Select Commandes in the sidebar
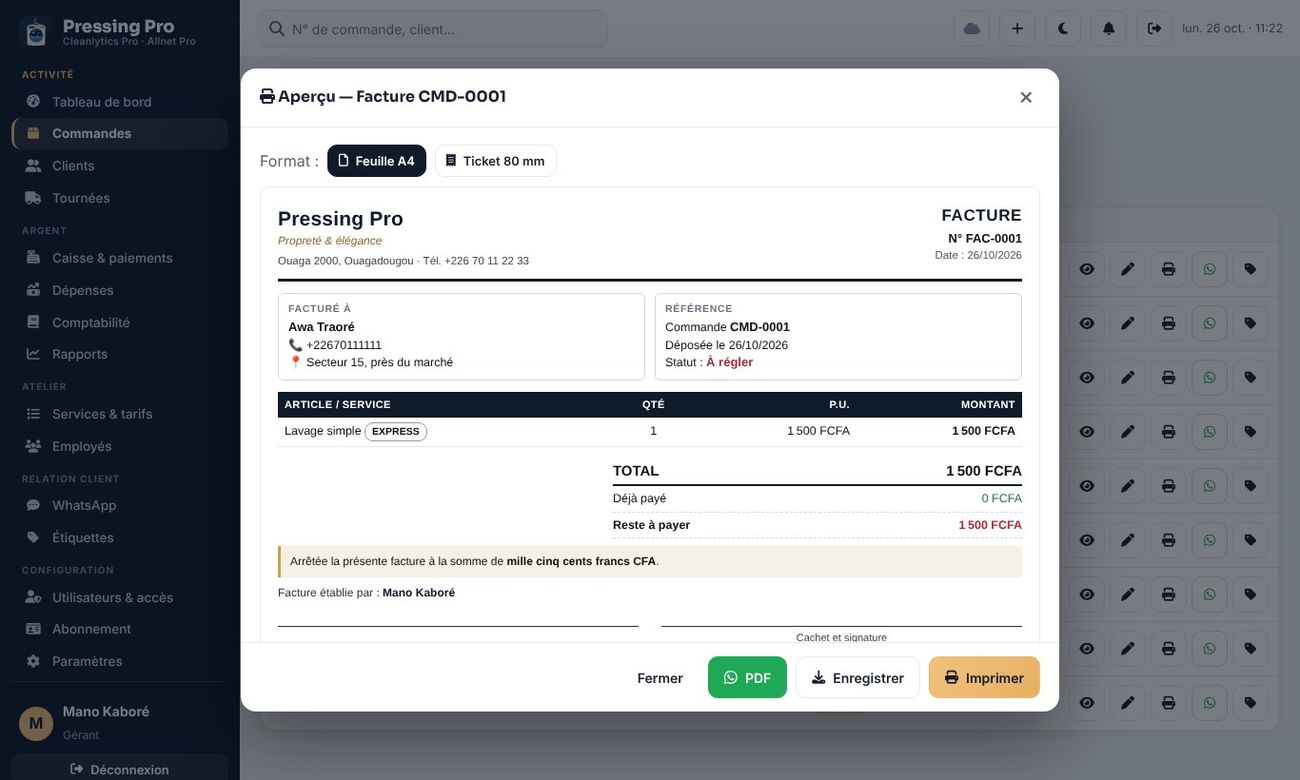 tap(120, 133)
